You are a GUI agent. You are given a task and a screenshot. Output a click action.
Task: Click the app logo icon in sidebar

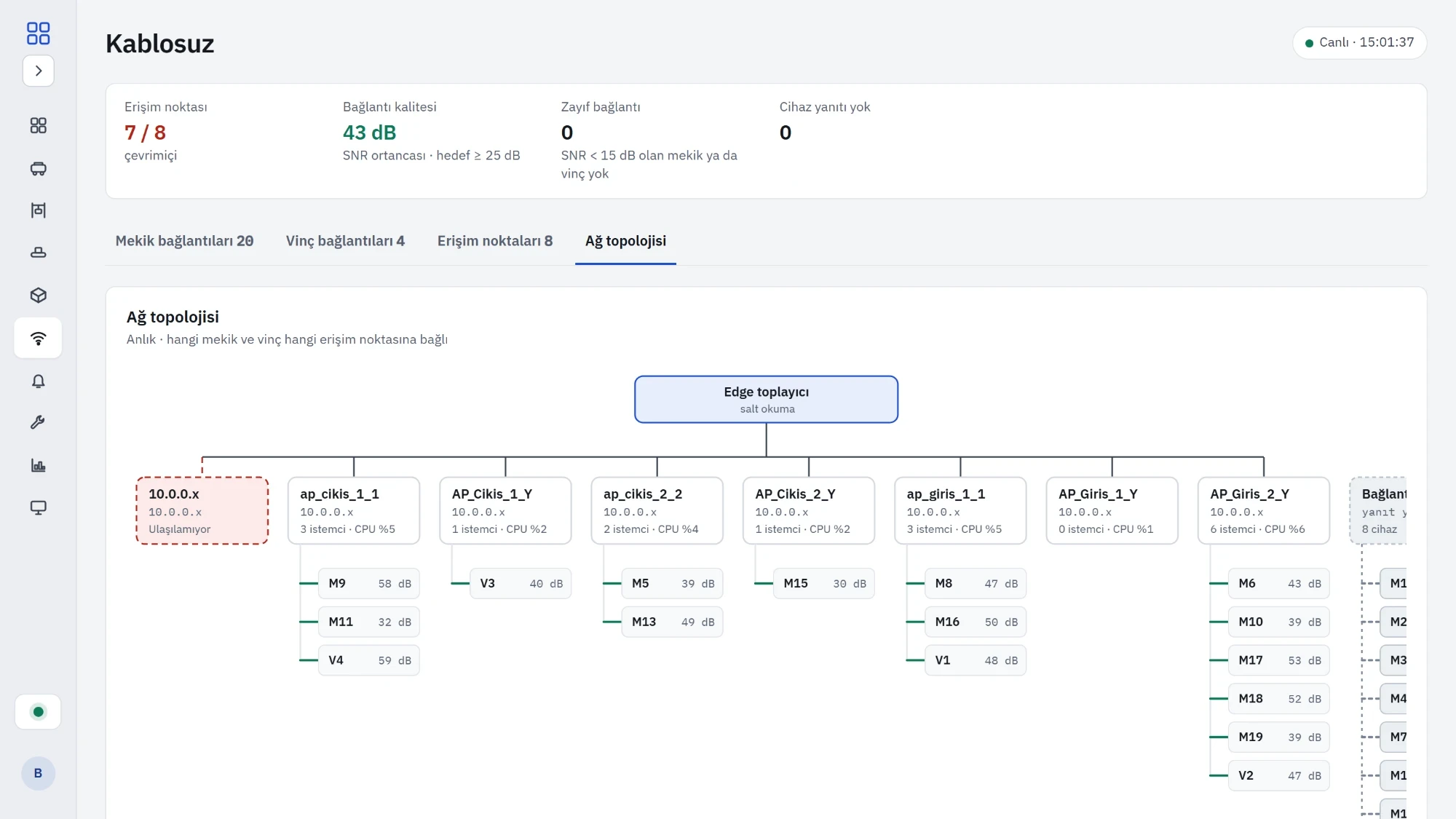(x=38, y=33)
